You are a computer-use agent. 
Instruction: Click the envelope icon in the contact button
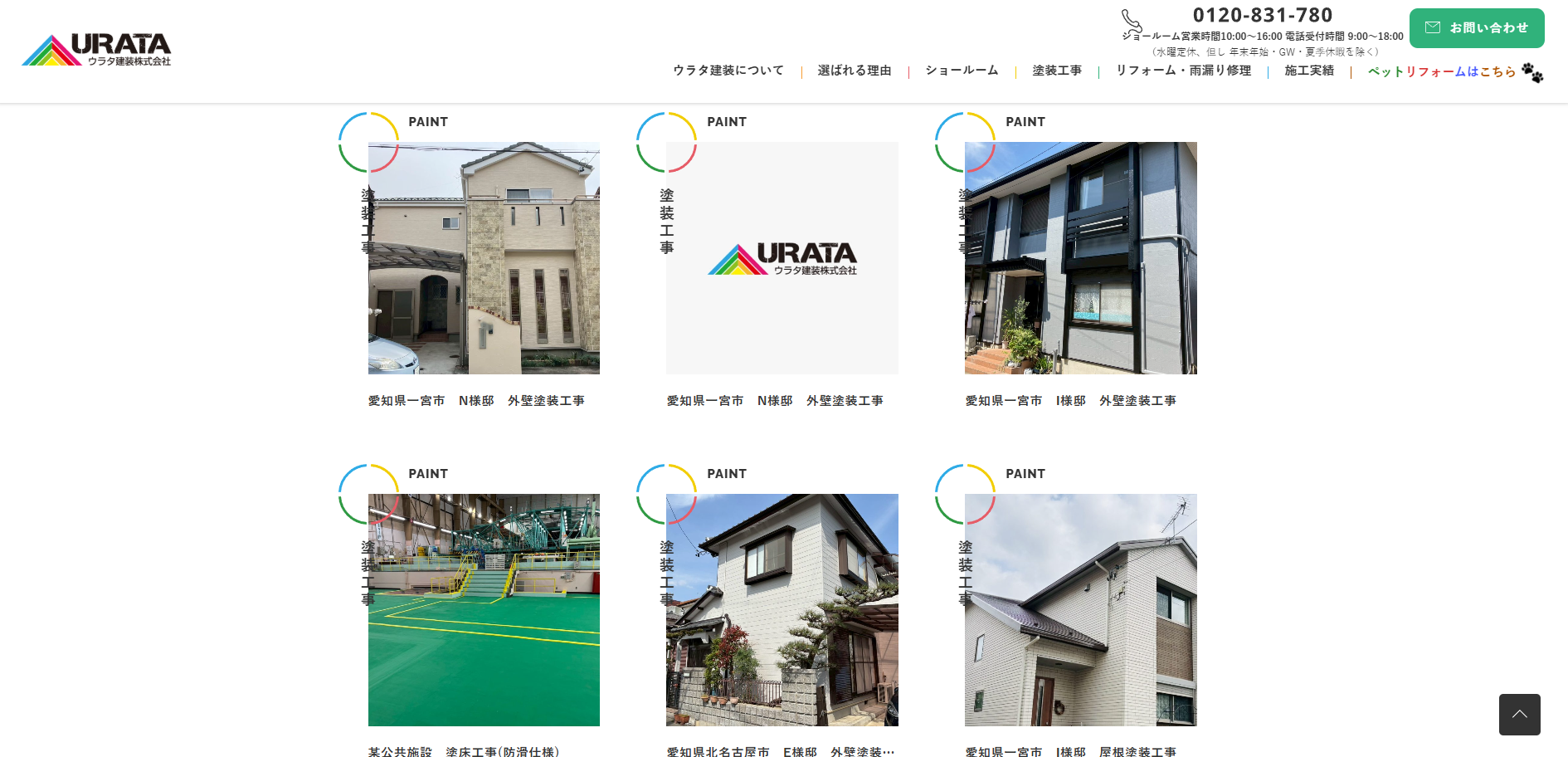click(1433, 27)
